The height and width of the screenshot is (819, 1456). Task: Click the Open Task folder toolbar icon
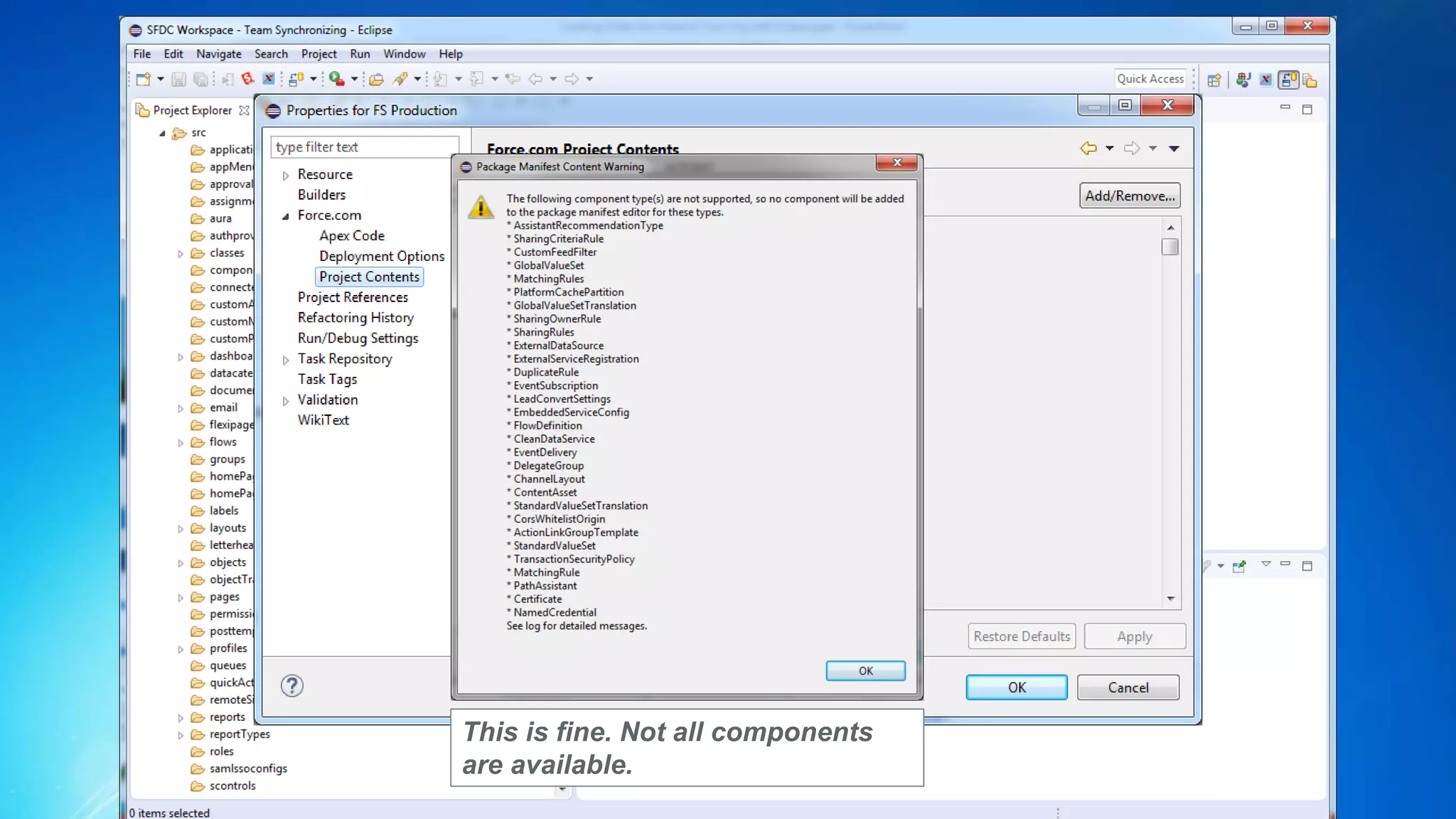[376, 79]
